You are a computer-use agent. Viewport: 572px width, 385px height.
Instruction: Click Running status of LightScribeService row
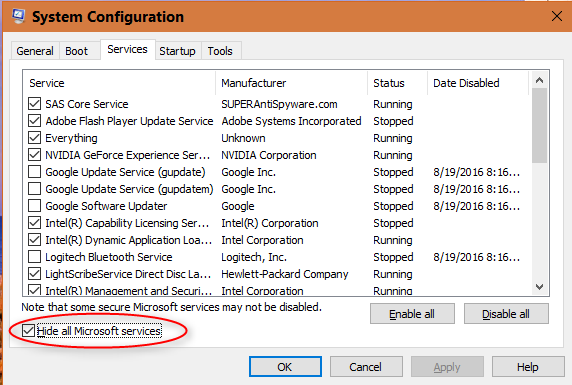(x=393, y=274)
